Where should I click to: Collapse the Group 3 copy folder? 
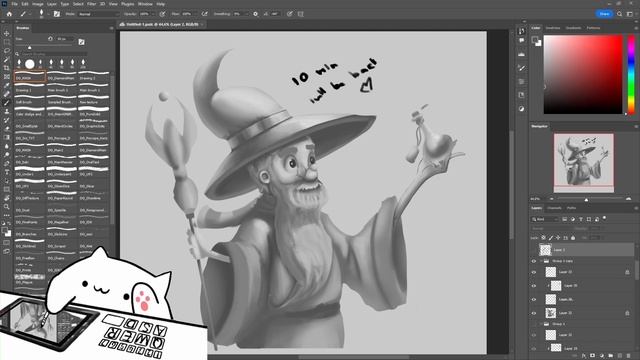click(x=541, y=261)
